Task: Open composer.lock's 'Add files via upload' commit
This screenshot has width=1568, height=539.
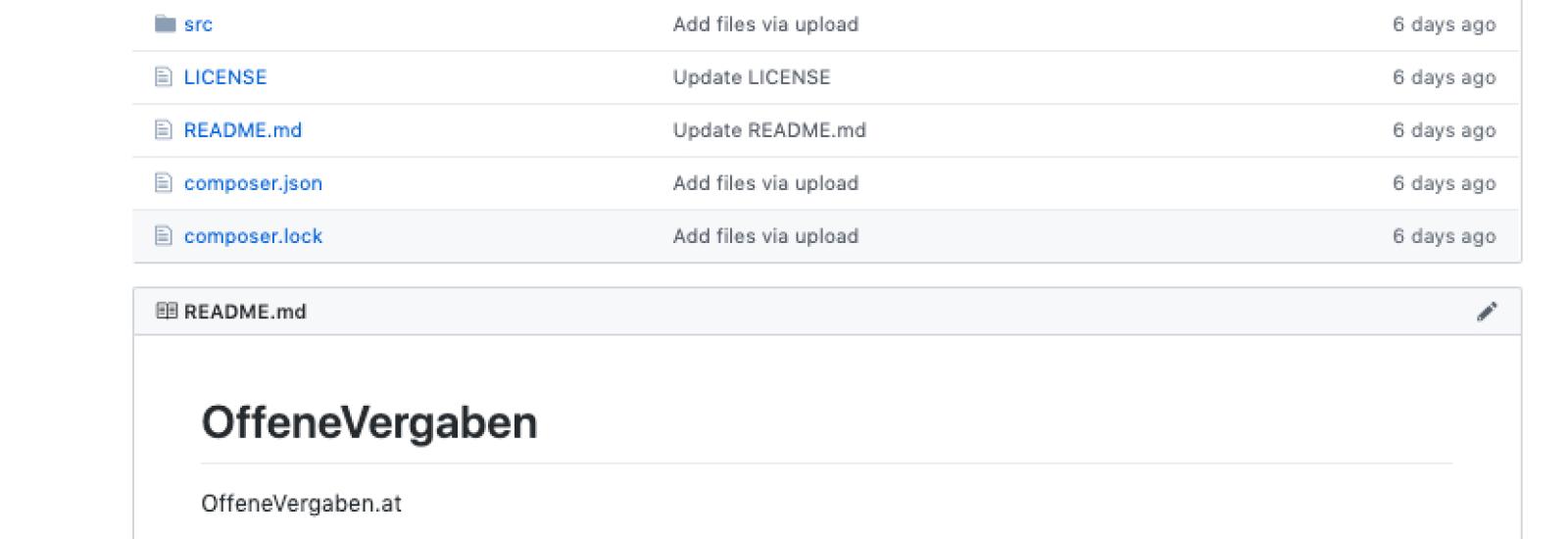Action: click(x=765, y=236)
